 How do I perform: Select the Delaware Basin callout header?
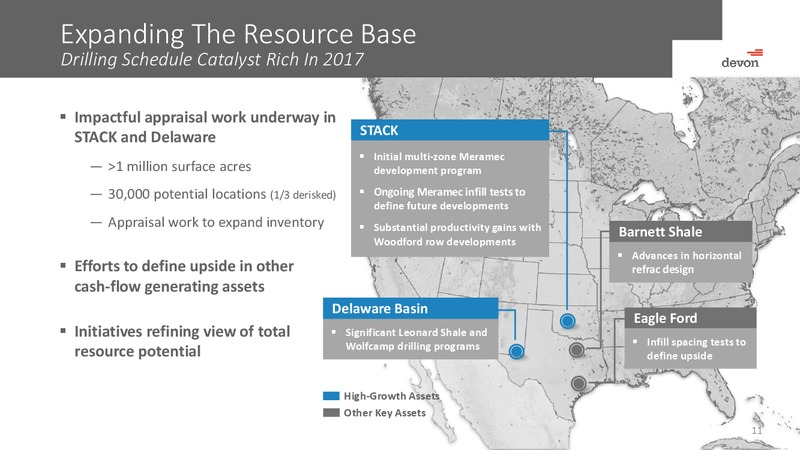(x=410, y=308)
